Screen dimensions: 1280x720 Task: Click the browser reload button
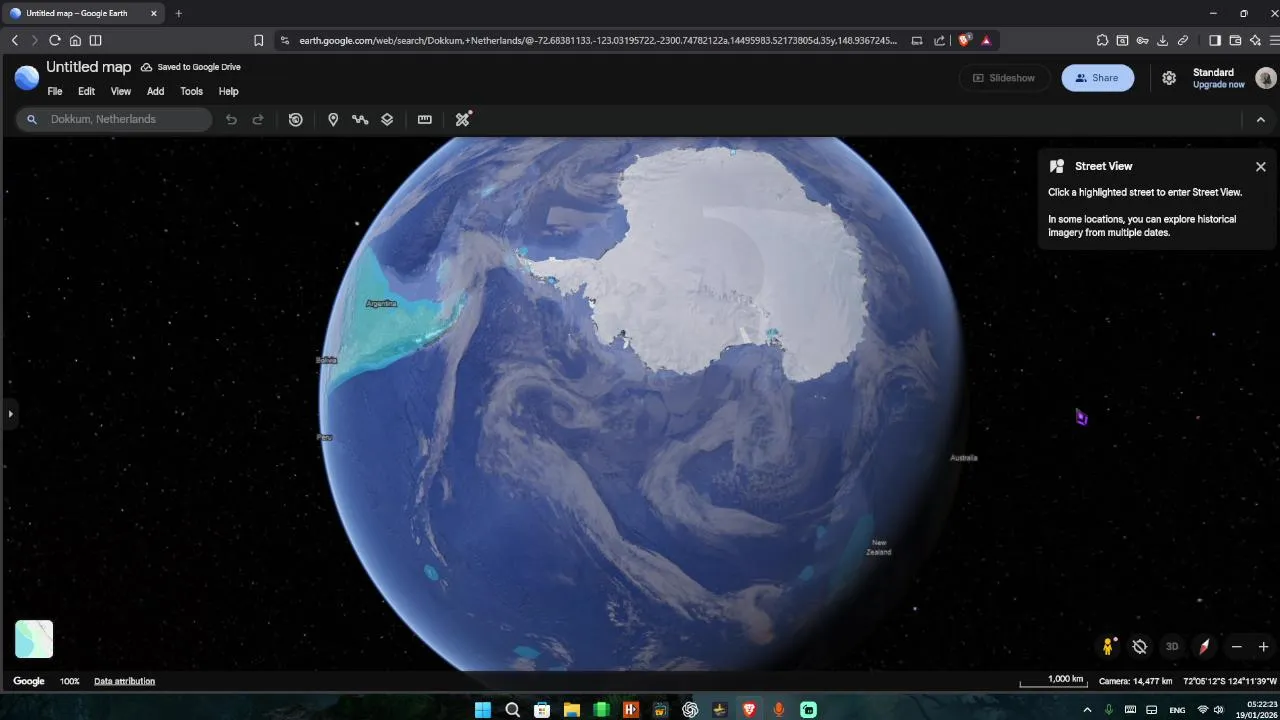click(55, 40)
